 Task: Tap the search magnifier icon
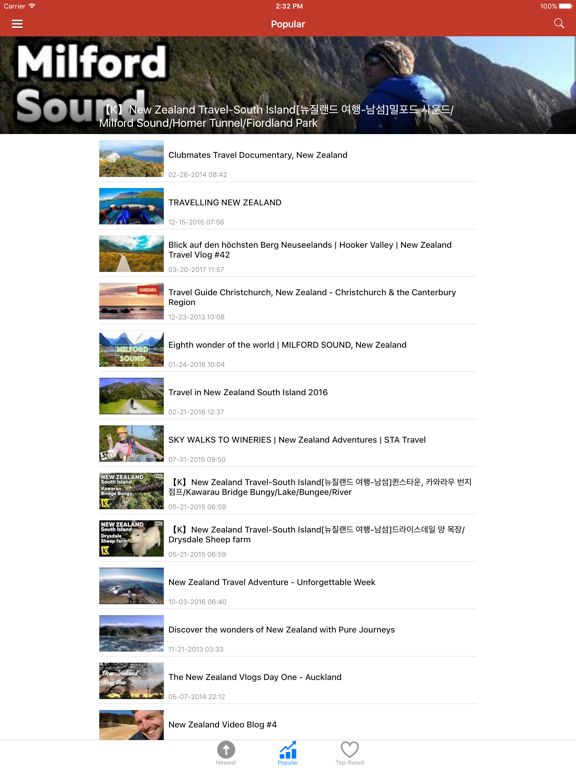point(559,24)
